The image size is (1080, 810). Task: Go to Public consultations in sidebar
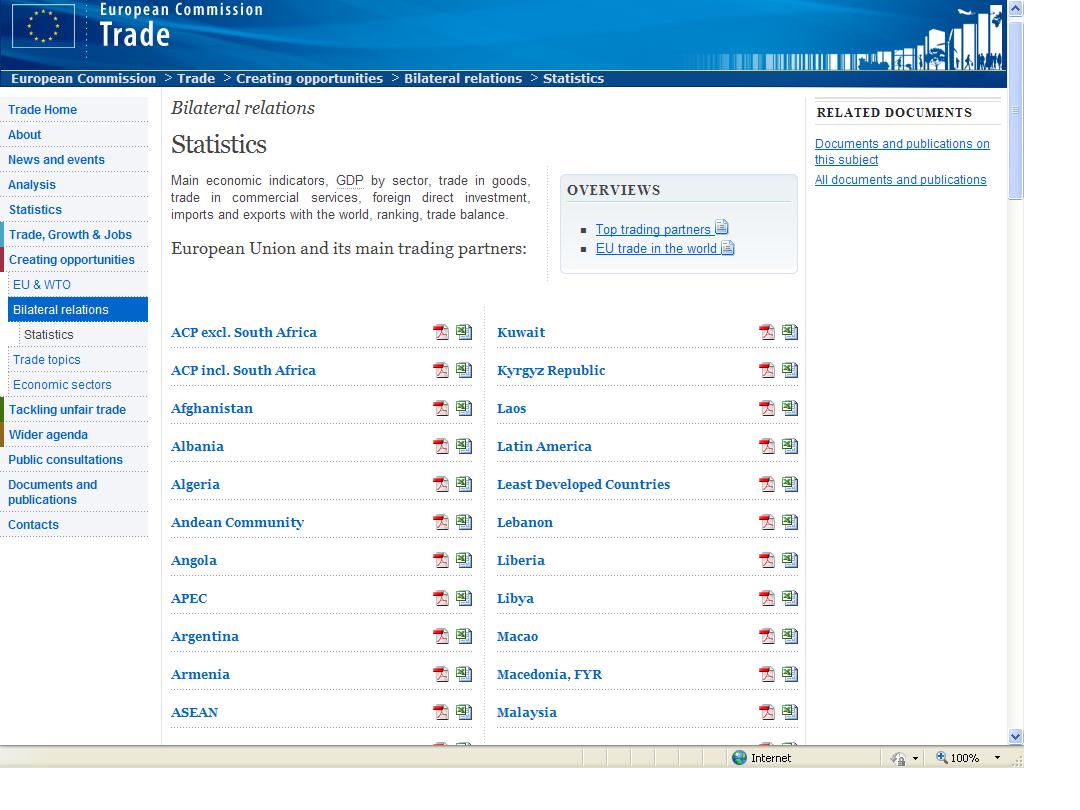[65, 460]
